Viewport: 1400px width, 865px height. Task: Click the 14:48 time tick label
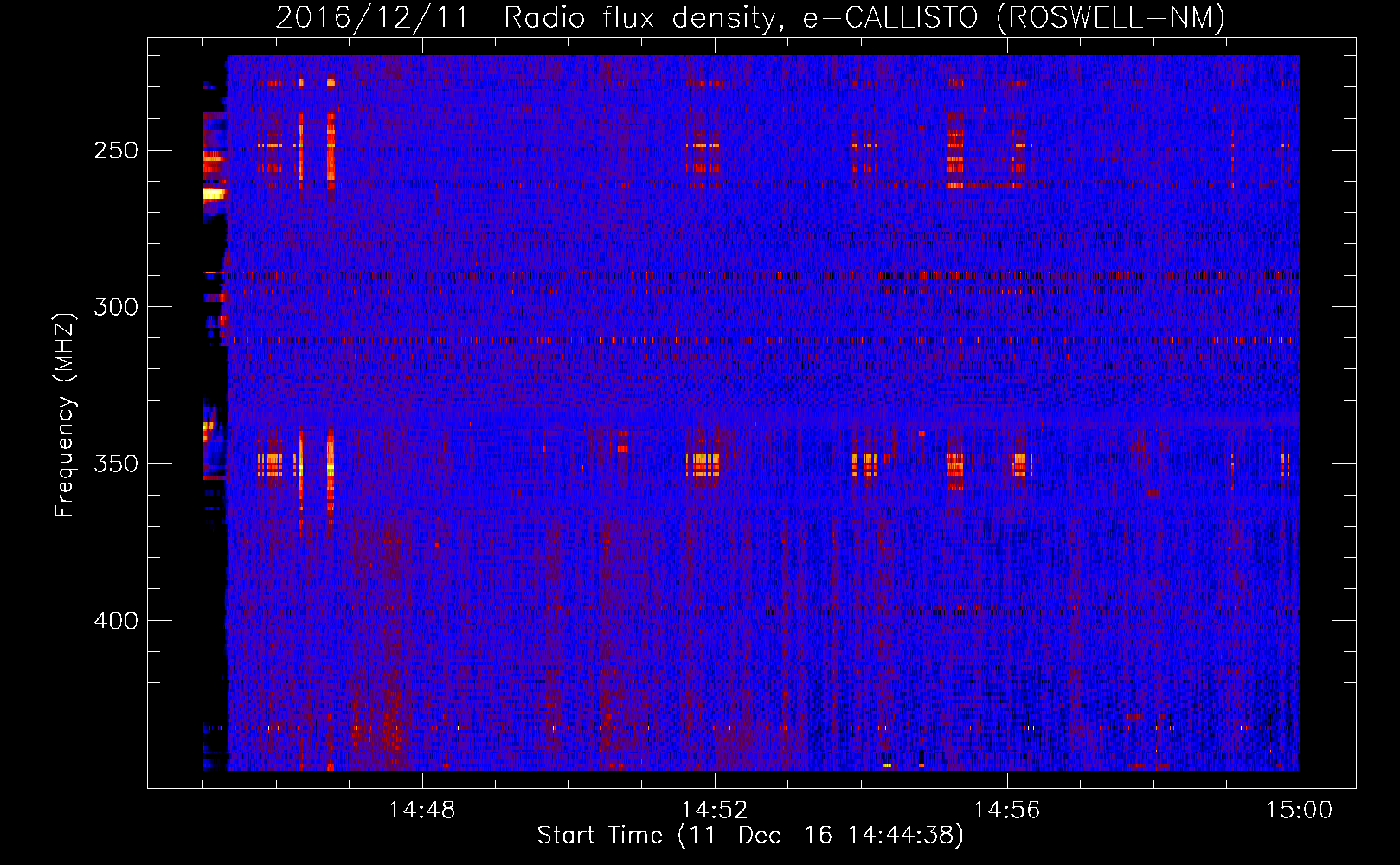point(422,811)
